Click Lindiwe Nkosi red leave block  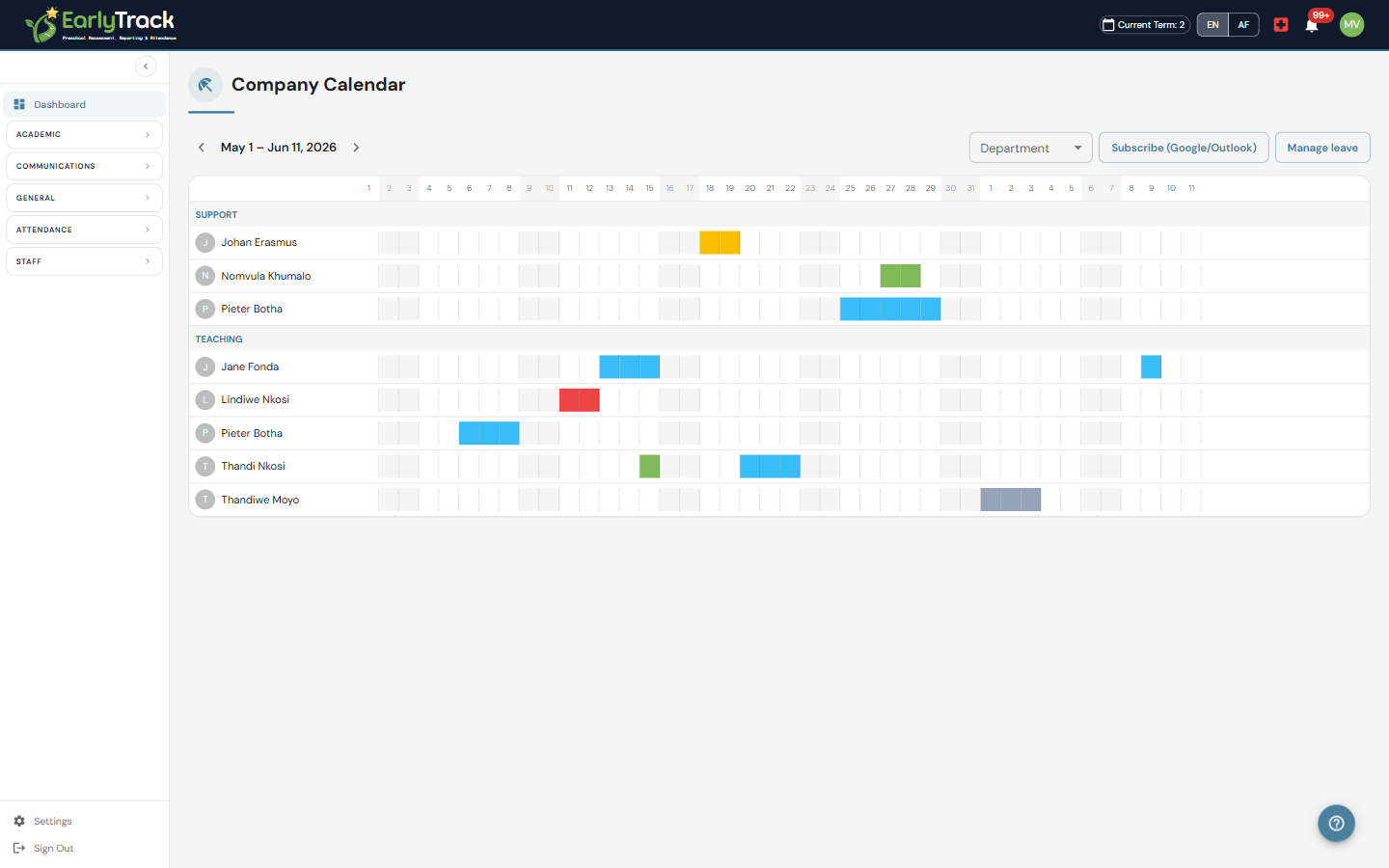click(580, 399)
